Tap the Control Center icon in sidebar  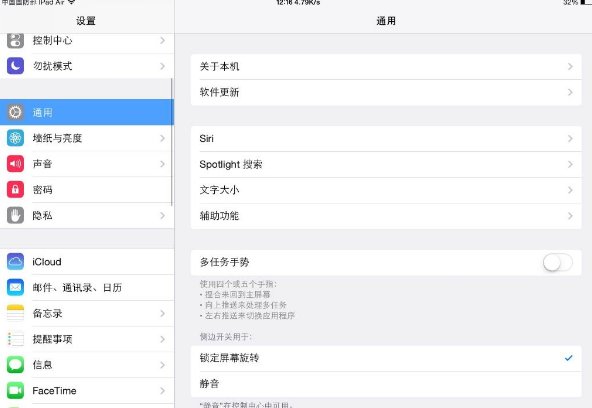(x=15, y=40)
